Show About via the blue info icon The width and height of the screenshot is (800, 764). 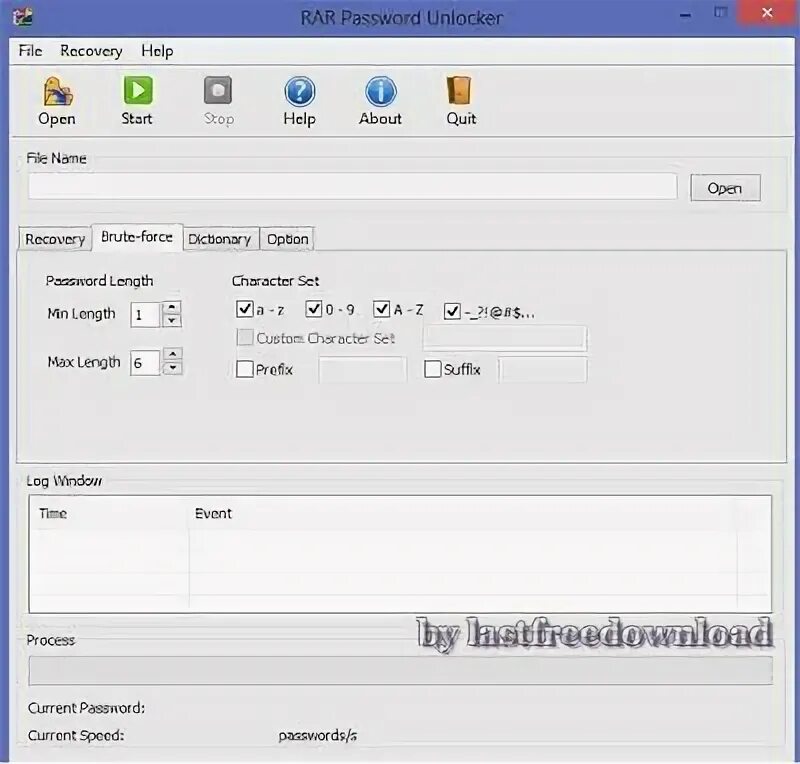(x=381, y=91)
